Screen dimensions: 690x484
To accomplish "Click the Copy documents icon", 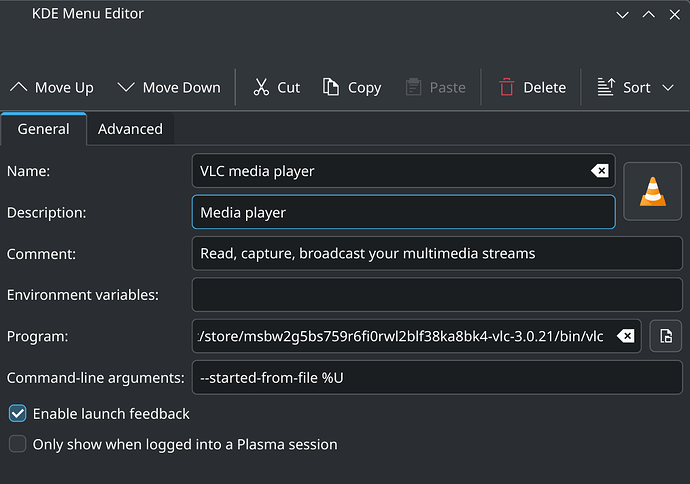I will [330, 87].
